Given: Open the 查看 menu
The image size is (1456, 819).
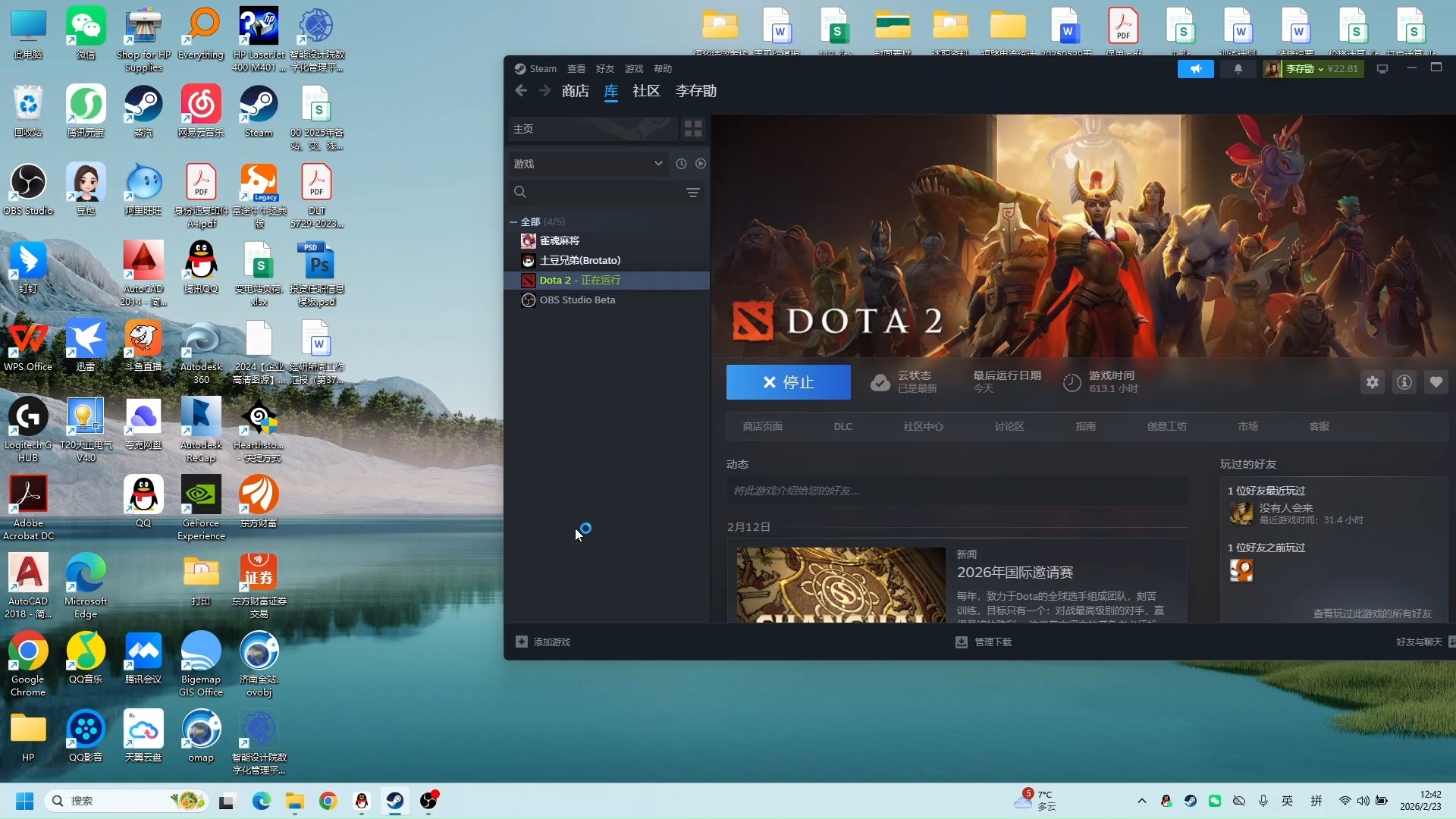Looking at the screenshot, I should click(576, 69).
